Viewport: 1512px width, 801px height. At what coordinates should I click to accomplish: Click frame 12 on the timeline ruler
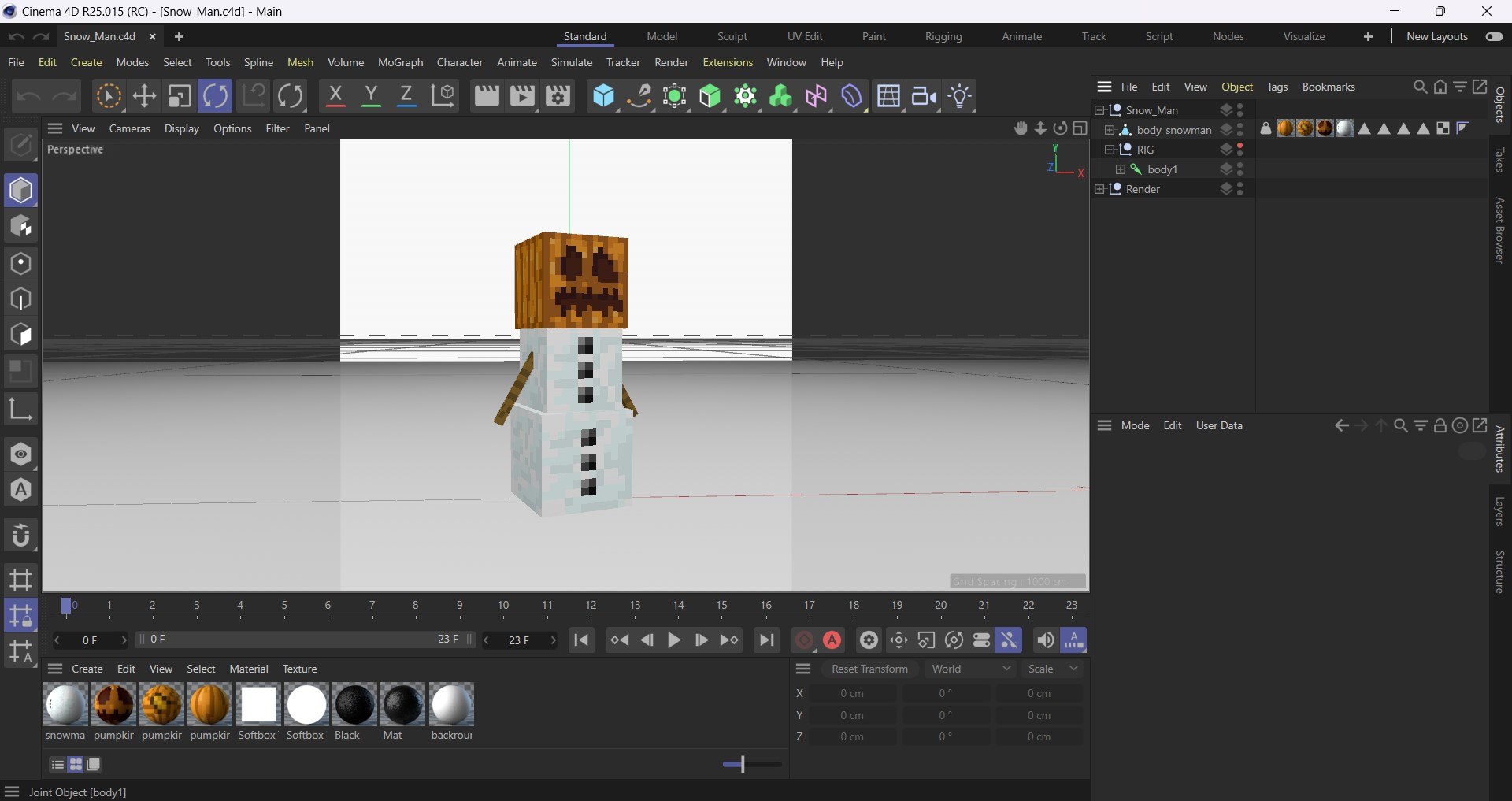pos(591,605)
